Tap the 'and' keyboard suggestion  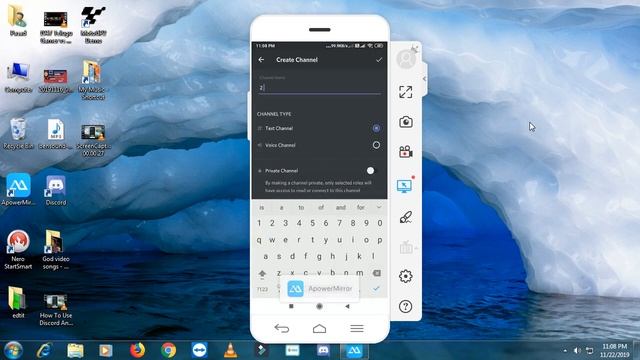[x=340, y=207]
